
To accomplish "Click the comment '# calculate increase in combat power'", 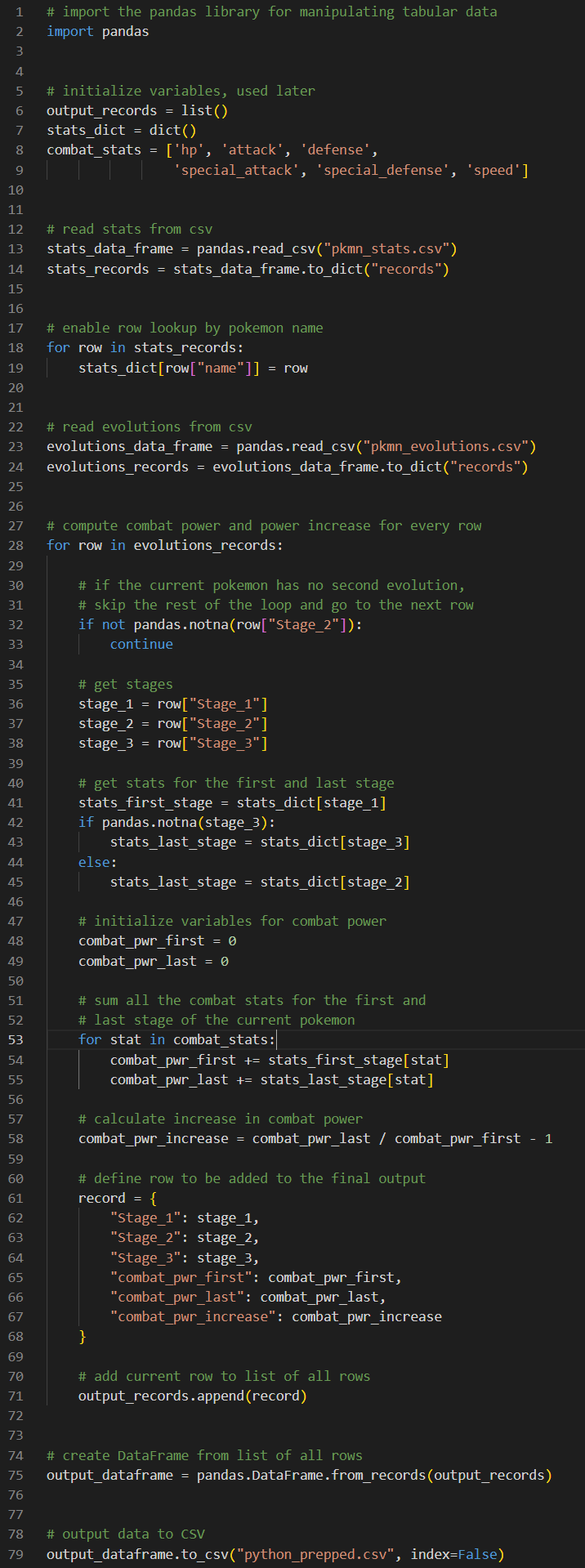I will point(221,1119).
